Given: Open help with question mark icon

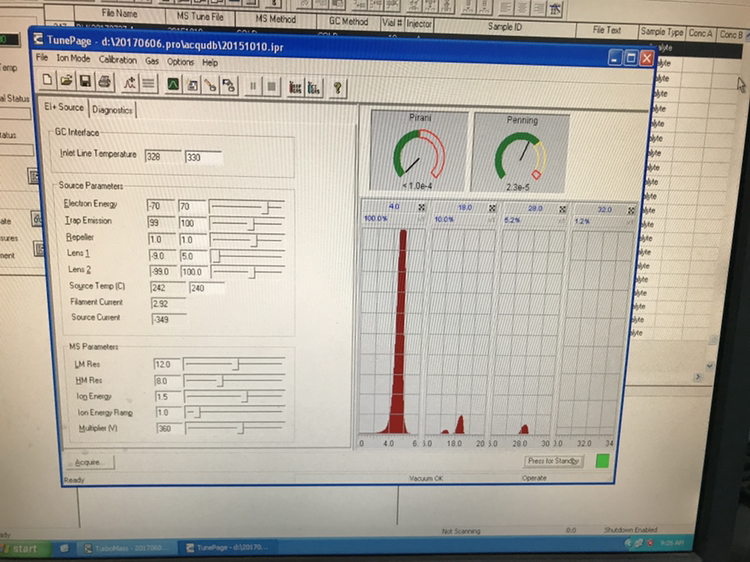Looking at the screenshot, I should tap(338, 88).
